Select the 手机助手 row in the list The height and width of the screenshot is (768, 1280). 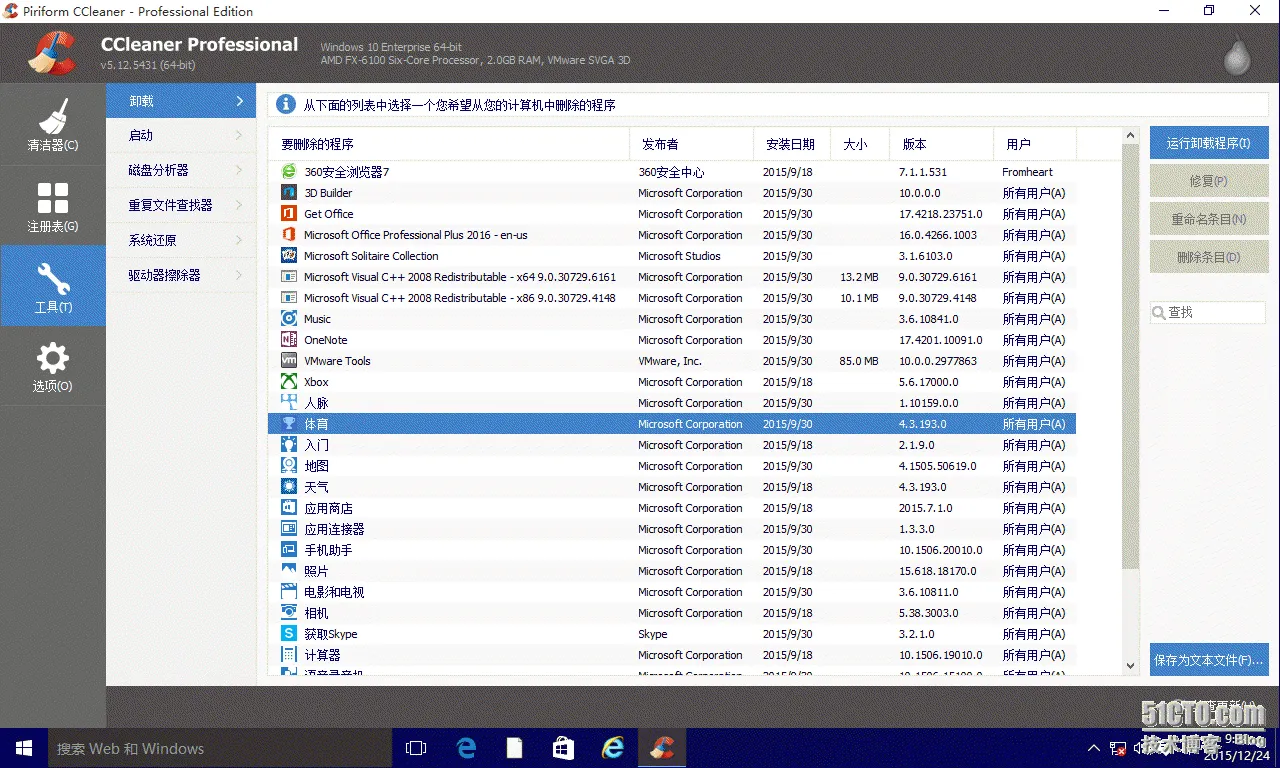pos(672,550)
